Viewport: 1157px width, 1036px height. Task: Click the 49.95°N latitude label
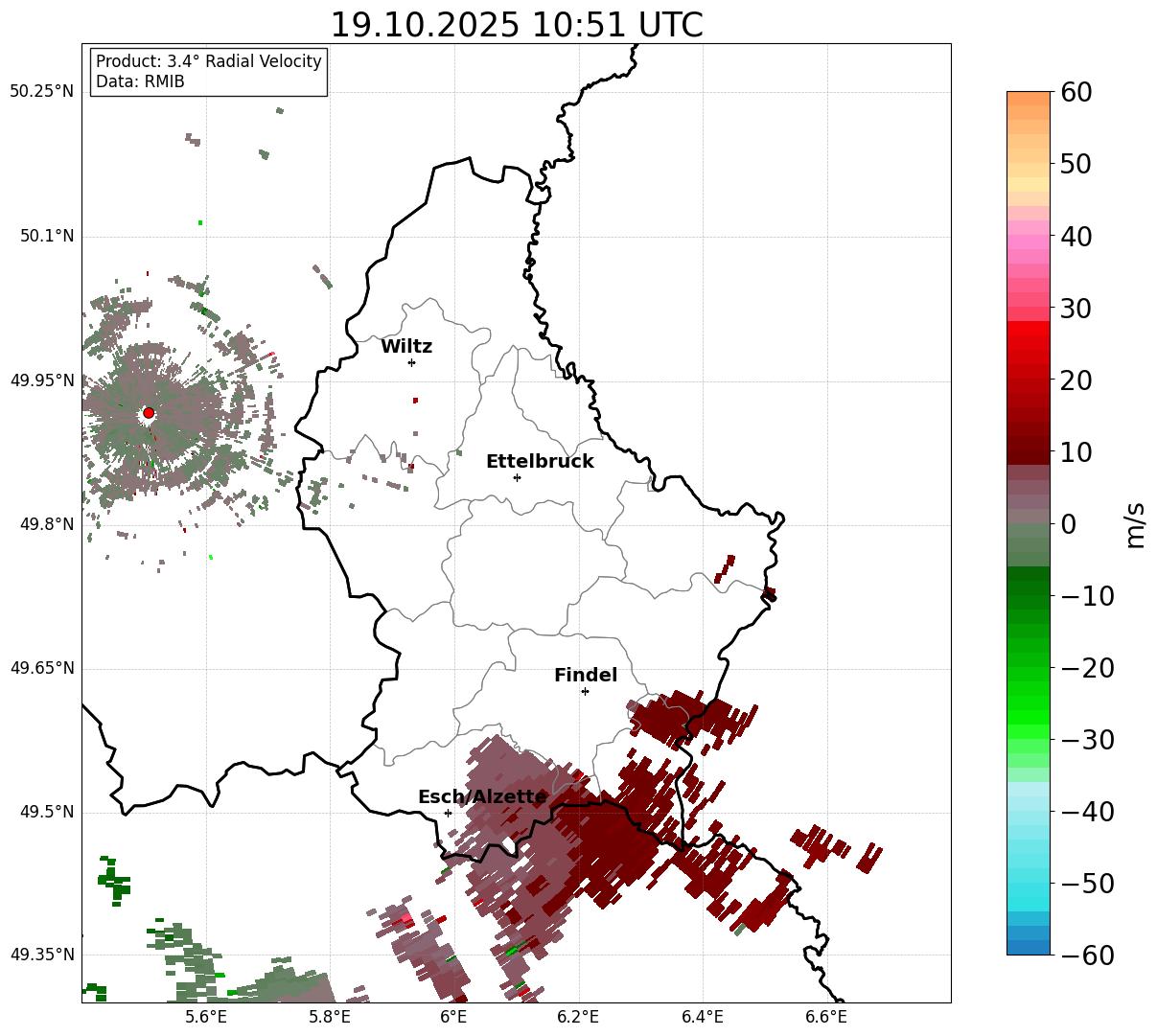41,381
